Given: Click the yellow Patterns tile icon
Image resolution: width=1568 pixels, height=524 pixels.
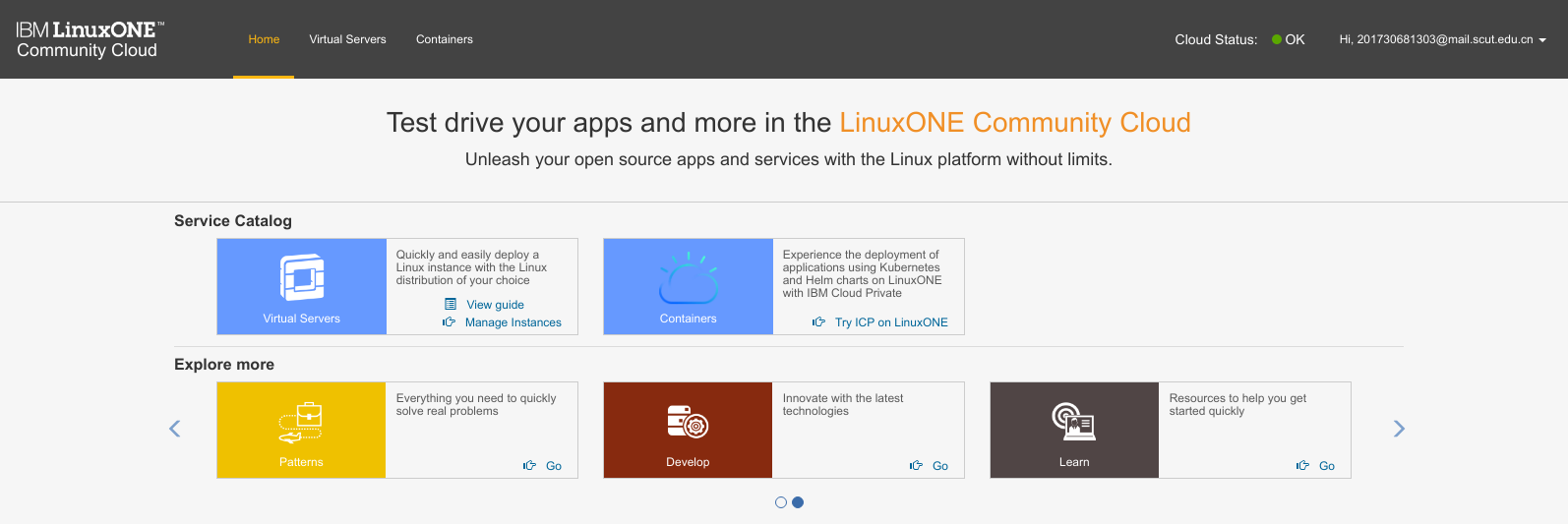Looking at the screenshot, I should click(x=301, y=422).
